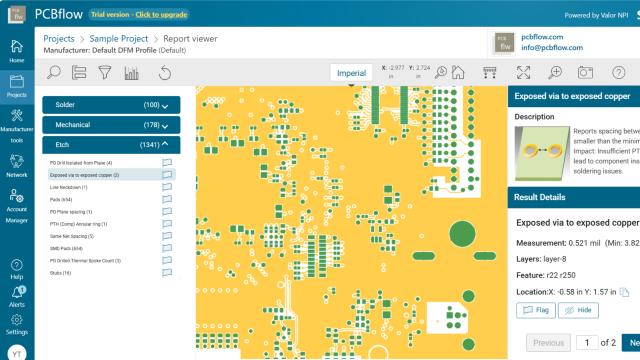This screenshot has width=640, height=360.
Task: Flag PTH (Comp) Annular ring row
Action: [167, 224]
